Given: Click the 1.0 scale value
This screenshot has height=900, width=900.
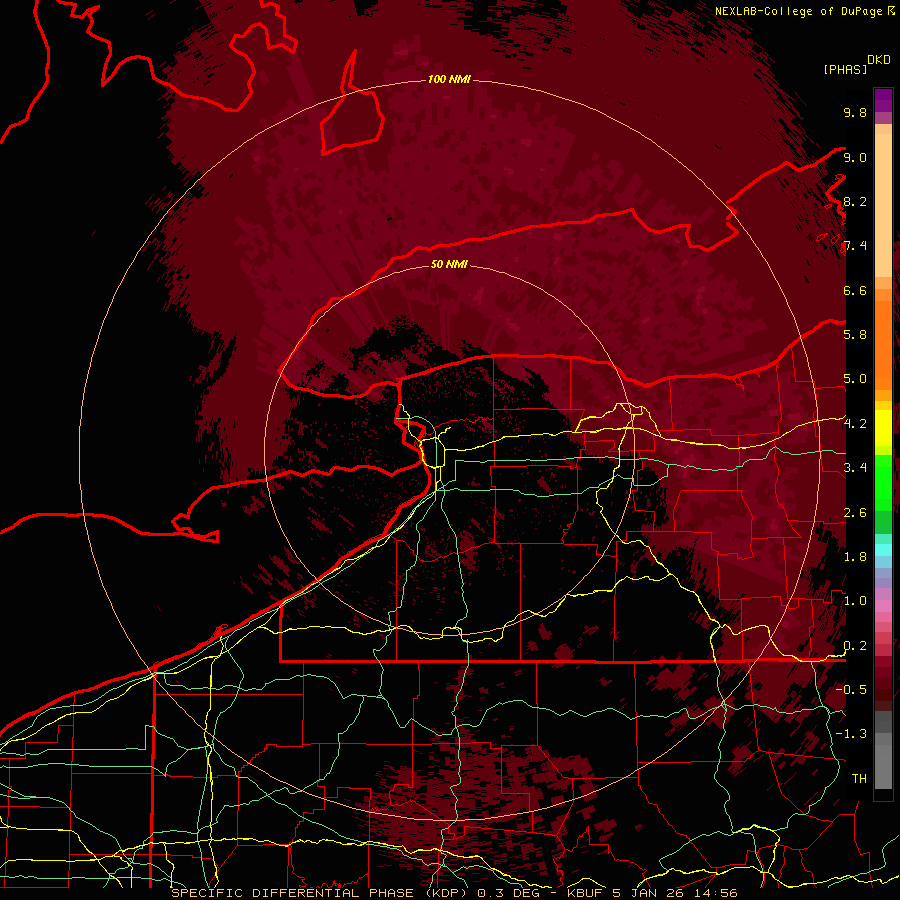Looking at the screenshot, I should [x=855, y=601].
